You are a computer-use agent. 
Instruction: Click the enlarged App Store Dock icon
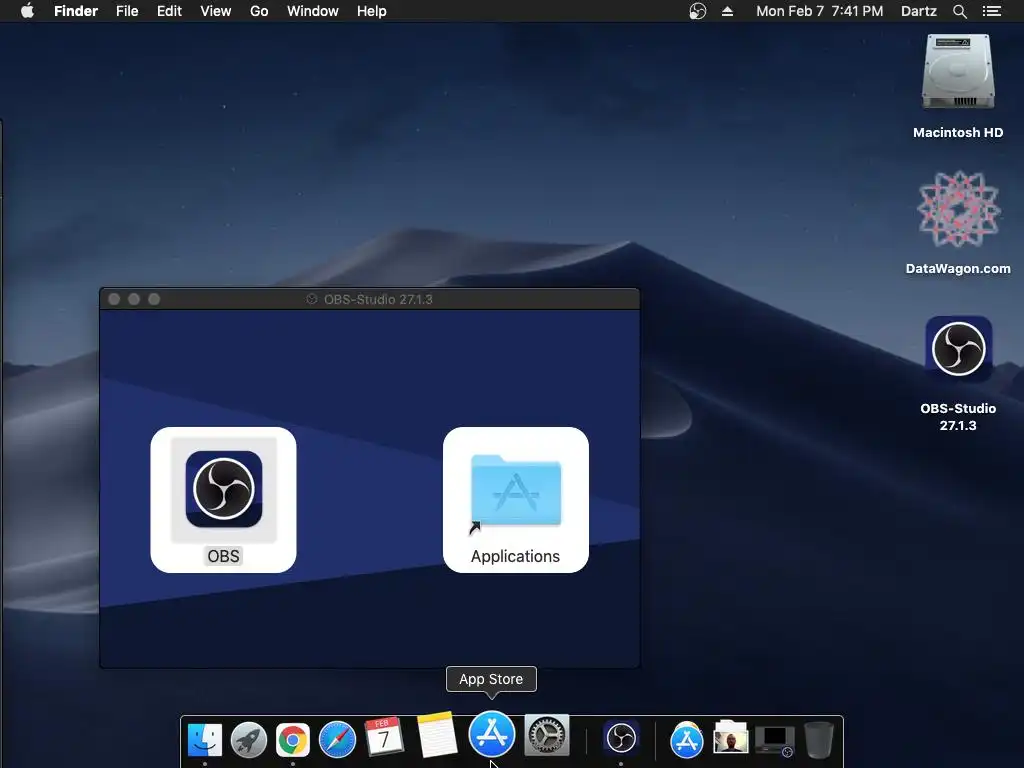(x=491, y=734)
